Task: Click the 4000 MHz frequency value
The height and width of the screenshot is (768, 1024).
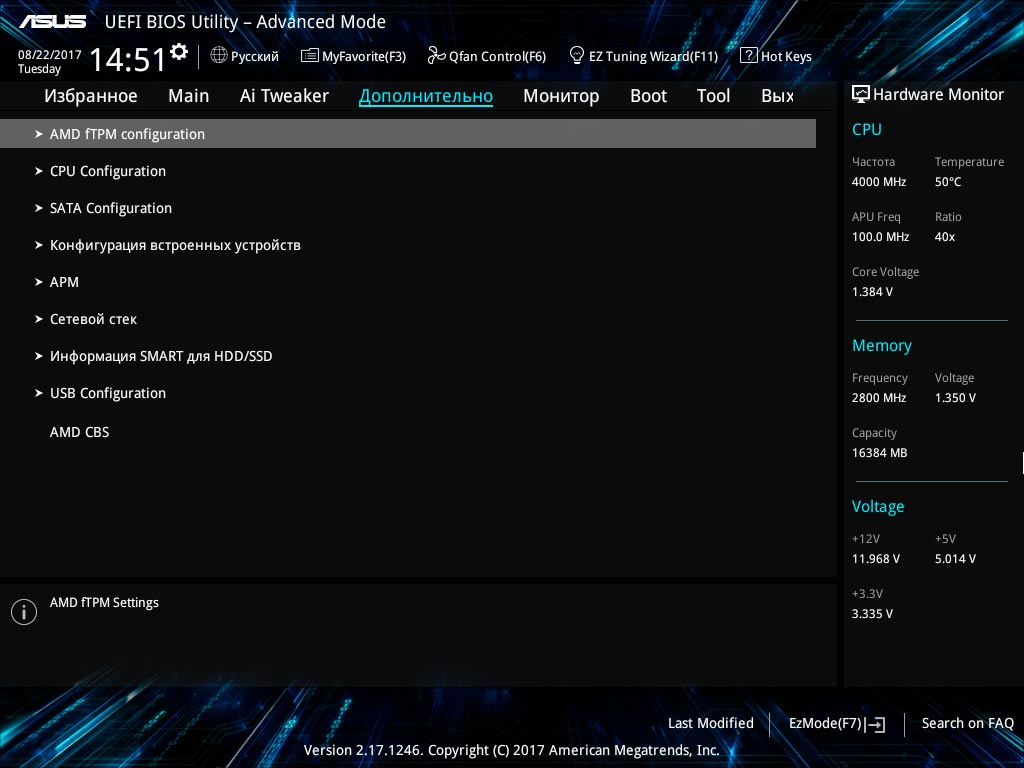Action: tap(879, 182)
